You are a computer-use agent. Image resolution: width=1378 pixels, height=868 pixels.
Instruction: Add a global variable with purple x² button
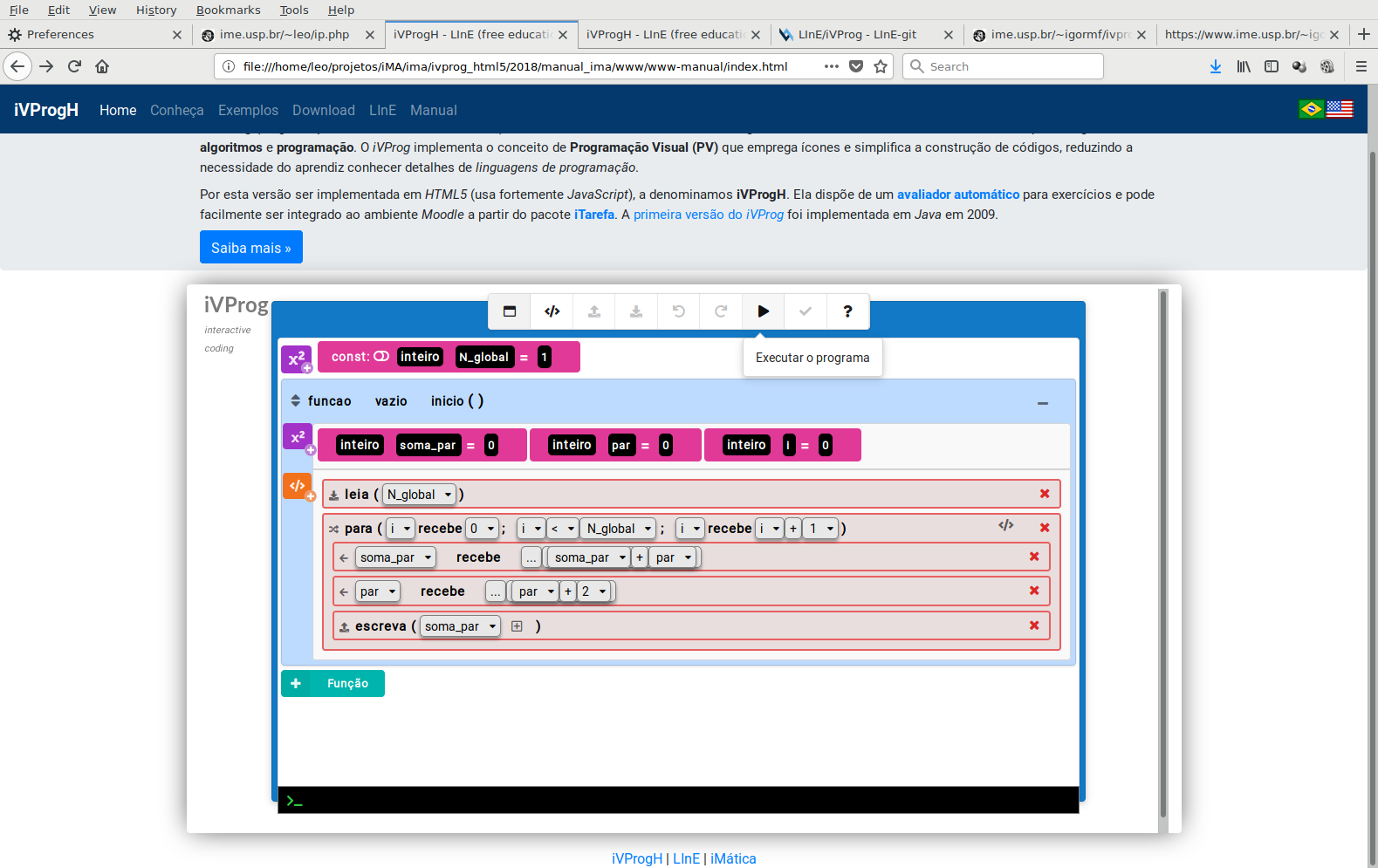pos(297,359)
